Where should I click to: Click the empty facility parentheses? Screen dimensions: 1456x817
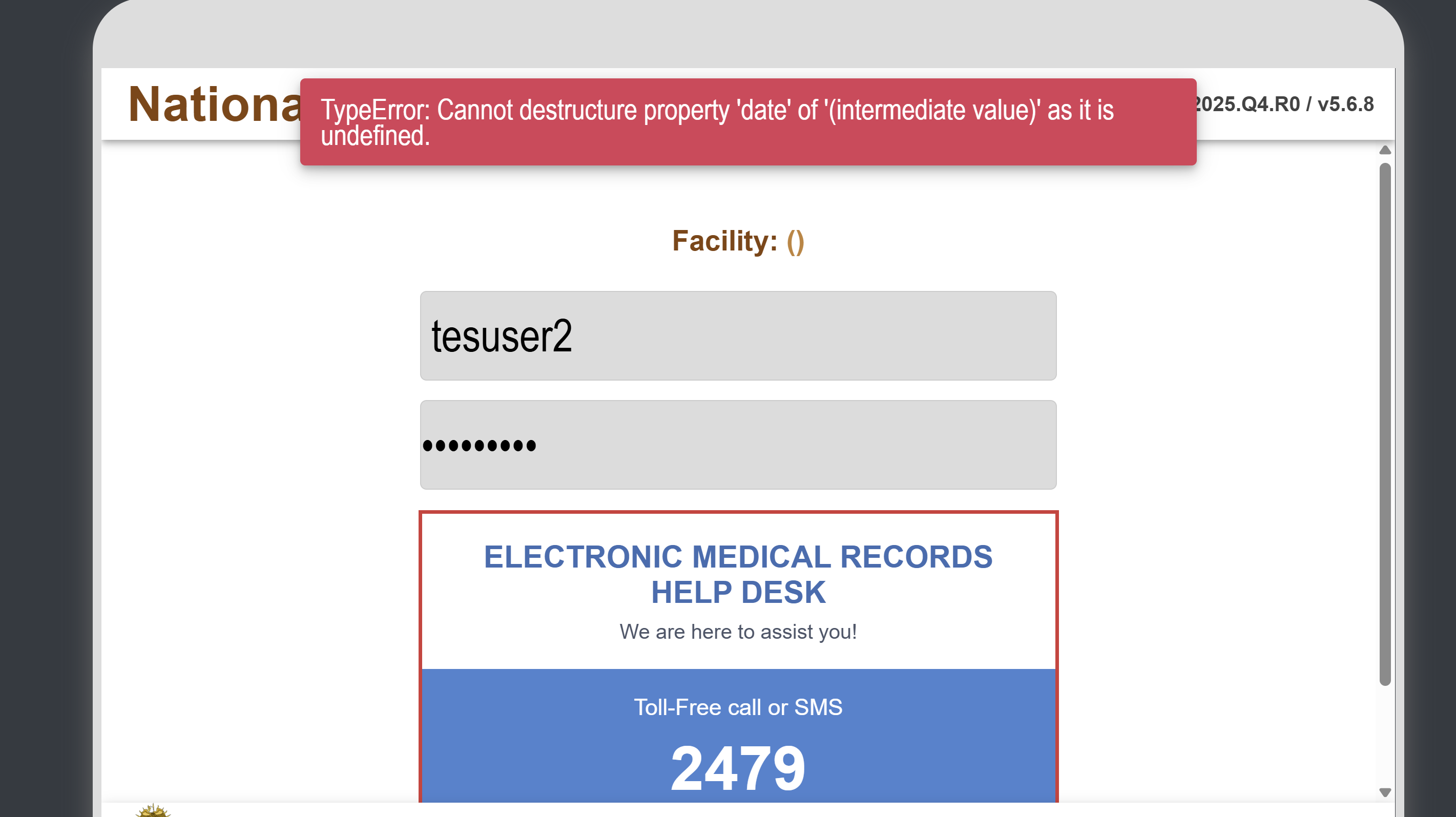point(795,242)
